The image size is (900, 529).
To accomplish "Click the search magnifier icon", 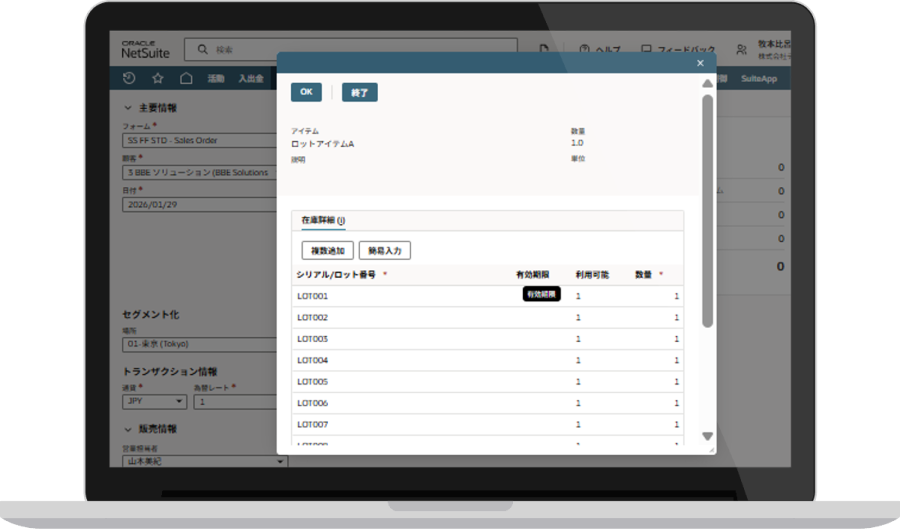I will point(203,49).
